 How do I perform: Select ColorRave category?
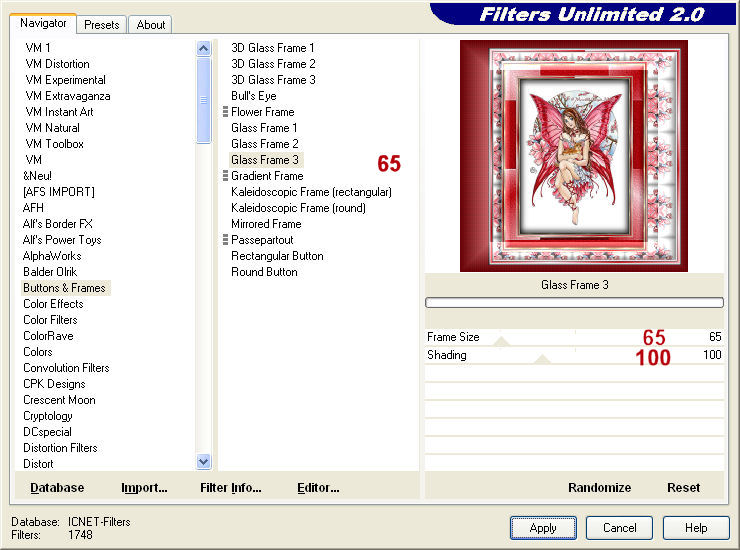pyautogui.click(x=48, y=336)
